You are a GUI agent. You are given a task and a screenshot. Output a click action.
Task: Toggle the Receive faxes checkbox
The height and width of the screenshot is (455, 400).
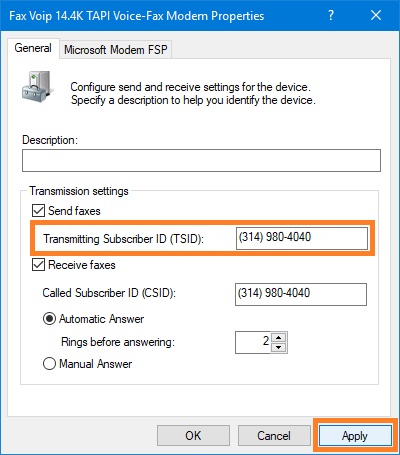[x=38, y=265]
